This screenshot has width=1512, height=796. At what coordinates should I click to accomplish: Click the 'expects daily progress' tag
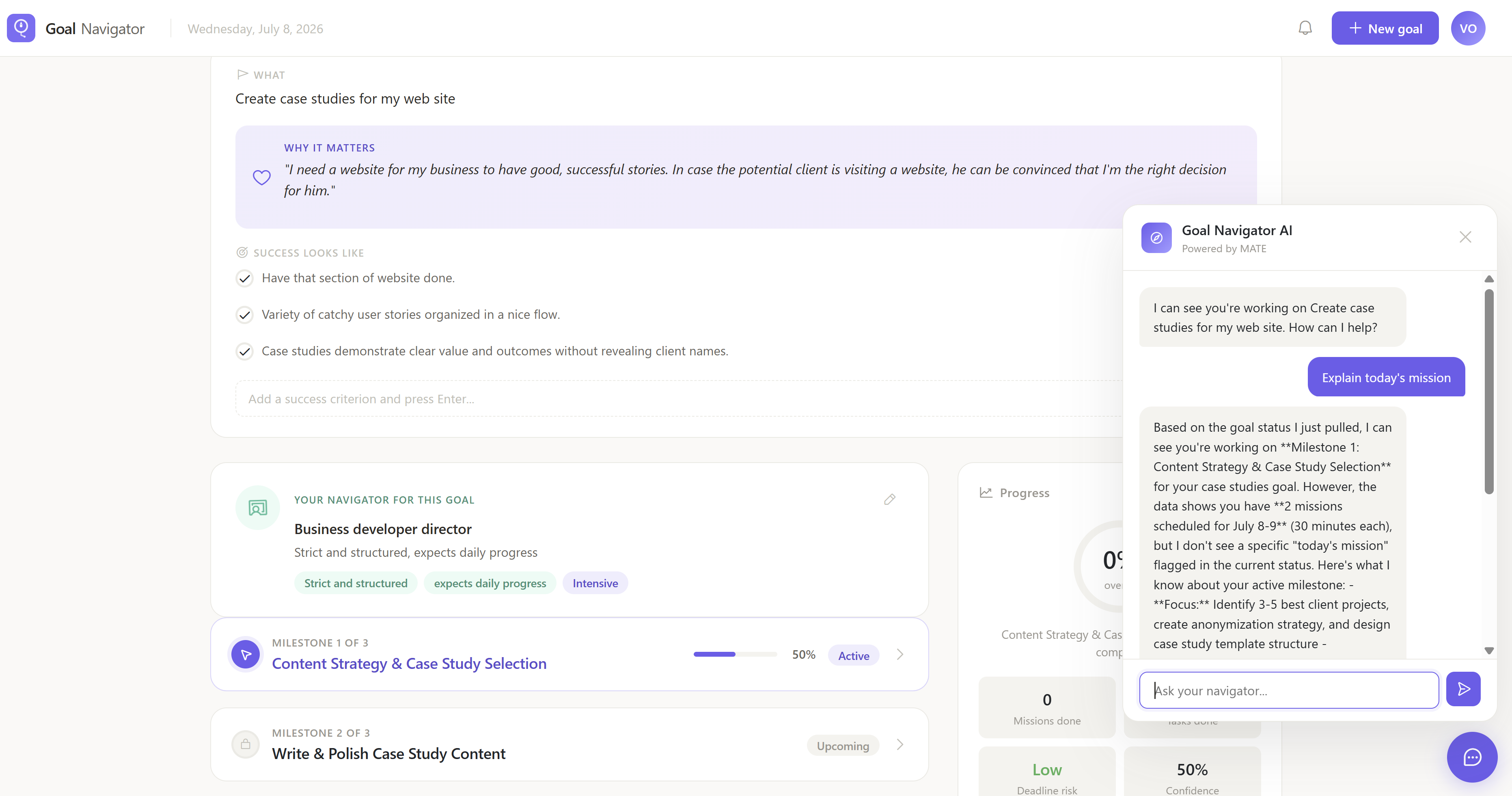point(490,583)
